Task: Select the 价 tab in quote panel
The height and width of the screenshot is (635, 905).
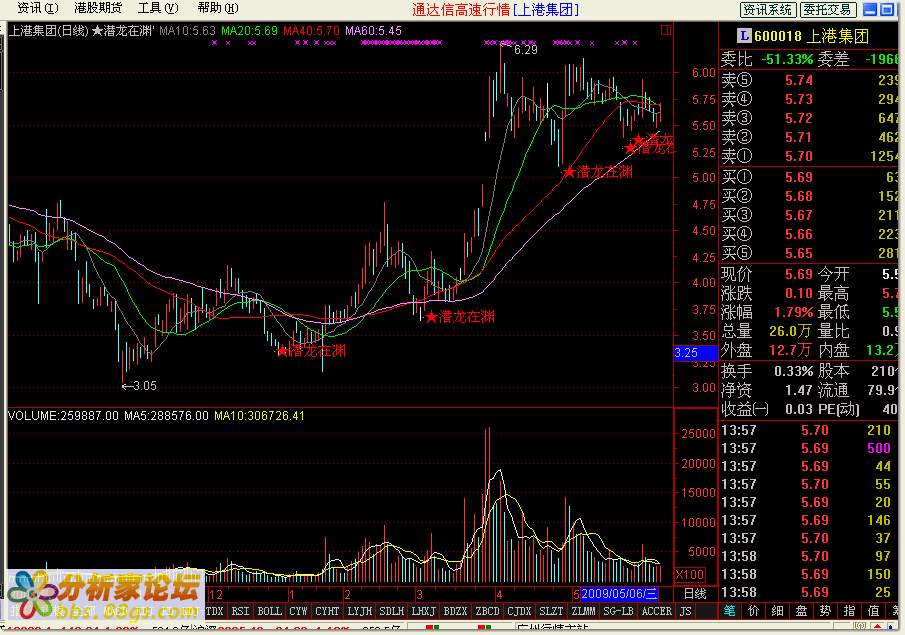Action: (754, 611)
